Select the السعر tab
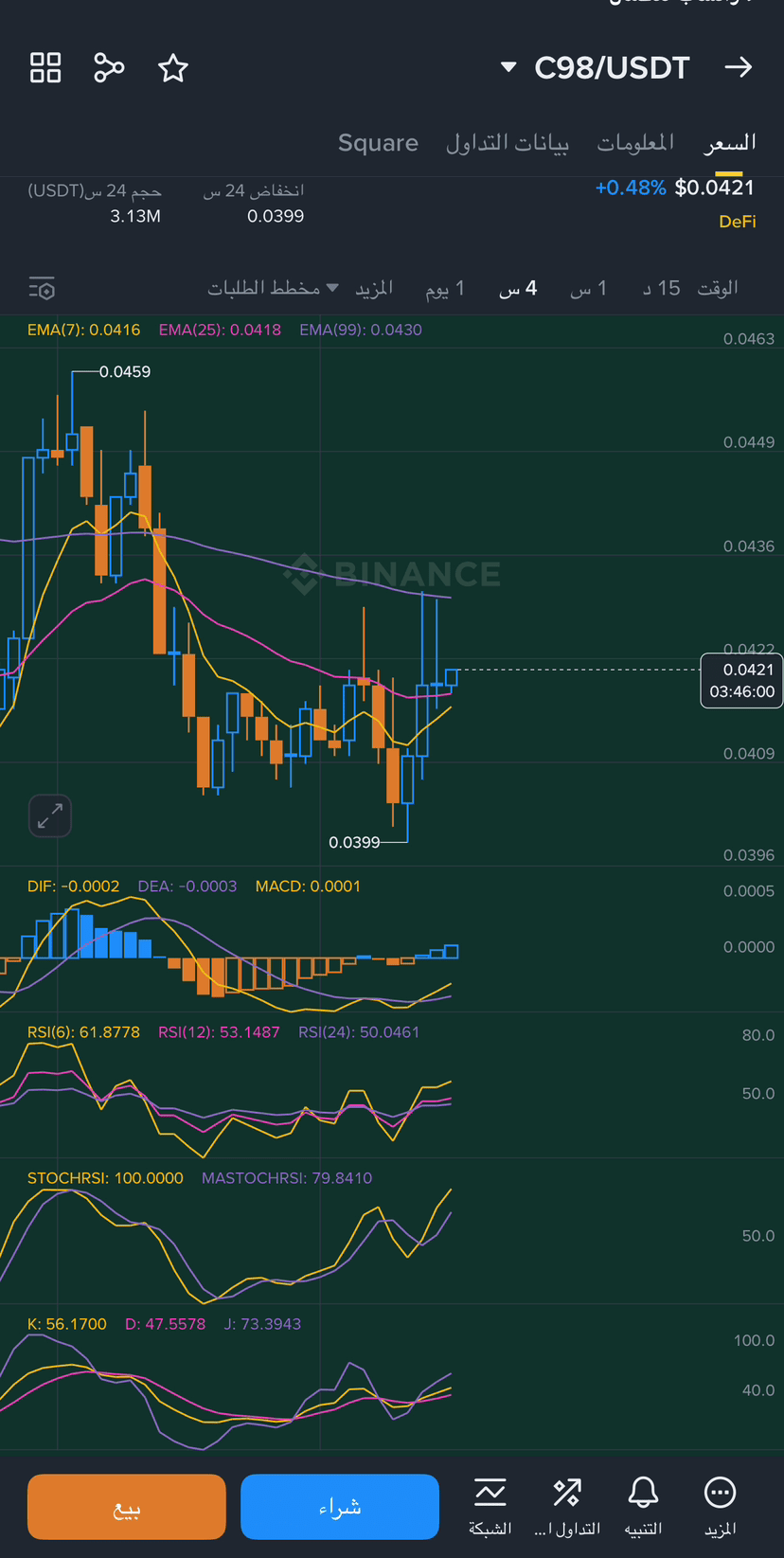Screen dimensions: 784x1558 [x=730, y=143]
